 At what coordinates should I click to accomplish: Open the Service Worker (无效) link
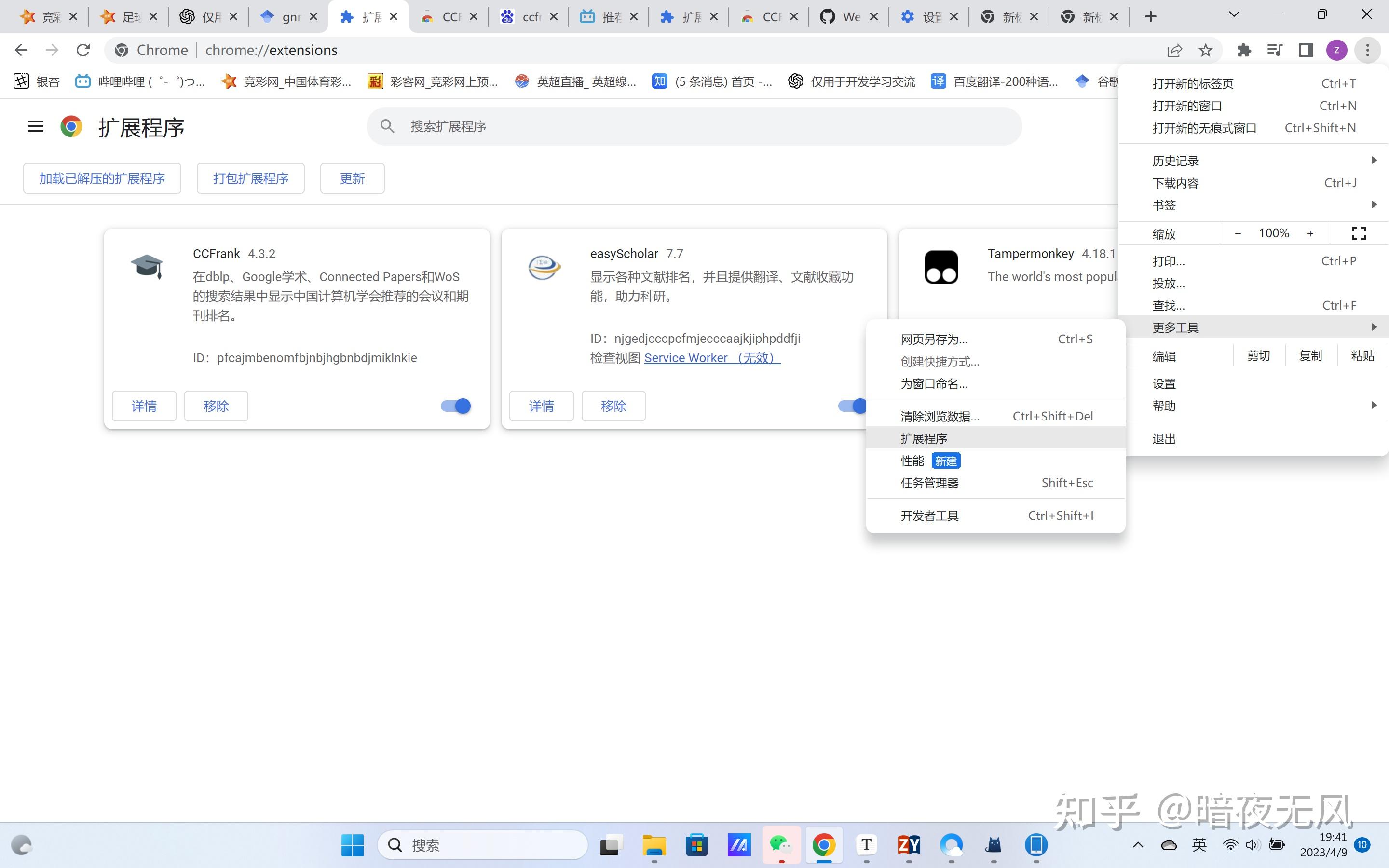pyautogui.click(x=712, y=358)
